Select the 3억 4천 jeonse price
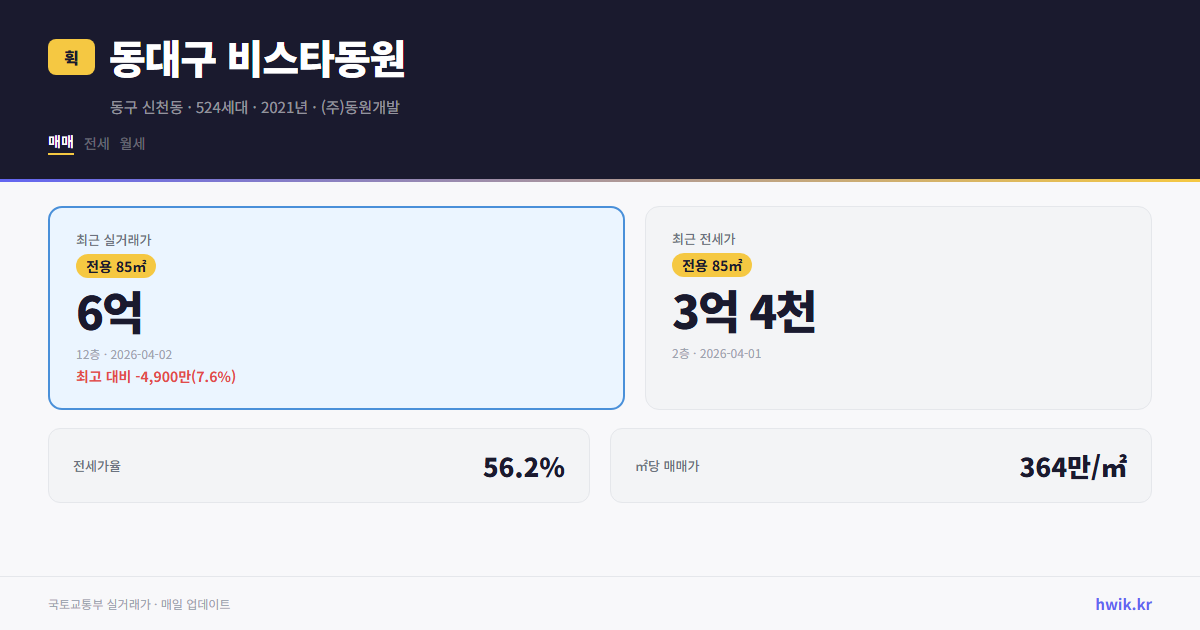Viewport: 1200px width, 630px height. point(745,312)
